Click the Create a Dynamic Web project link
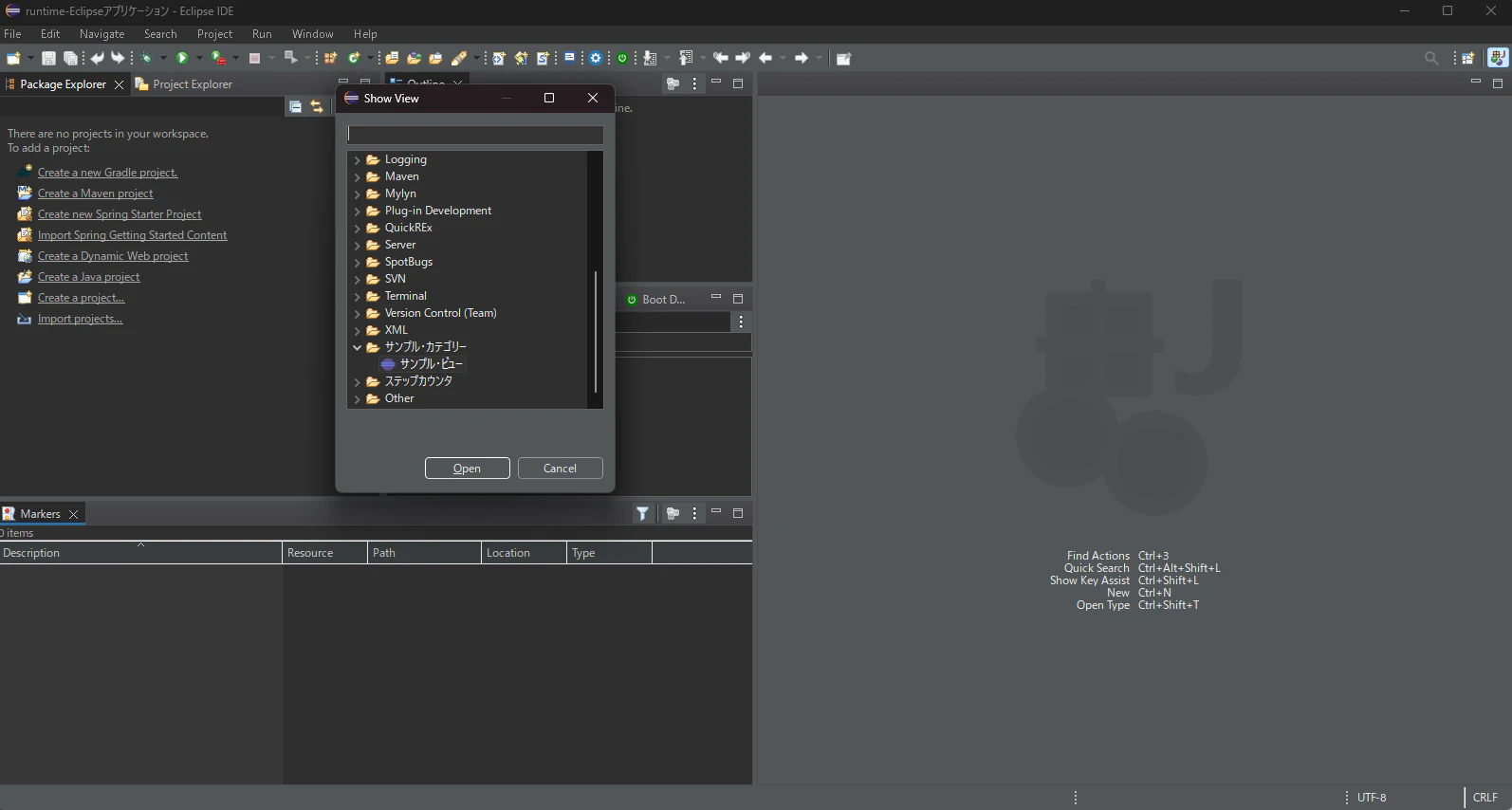This screenshot has width=1512, height=810. [113, 256]
